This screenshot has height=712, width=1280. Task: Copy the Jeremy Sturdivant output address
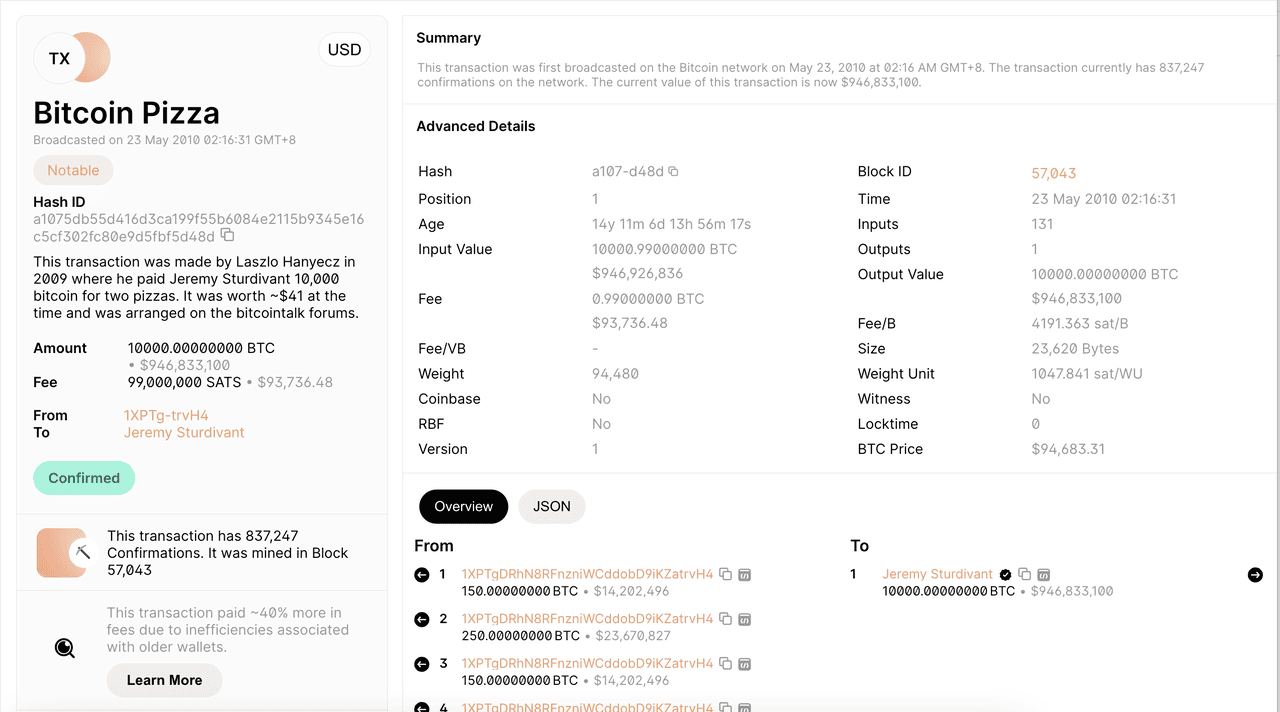point(1024,575)
